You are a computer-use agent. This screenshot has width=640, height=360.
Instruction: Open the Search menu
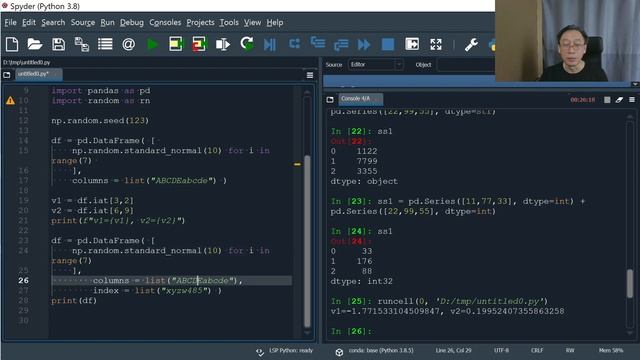click(53, 22)
